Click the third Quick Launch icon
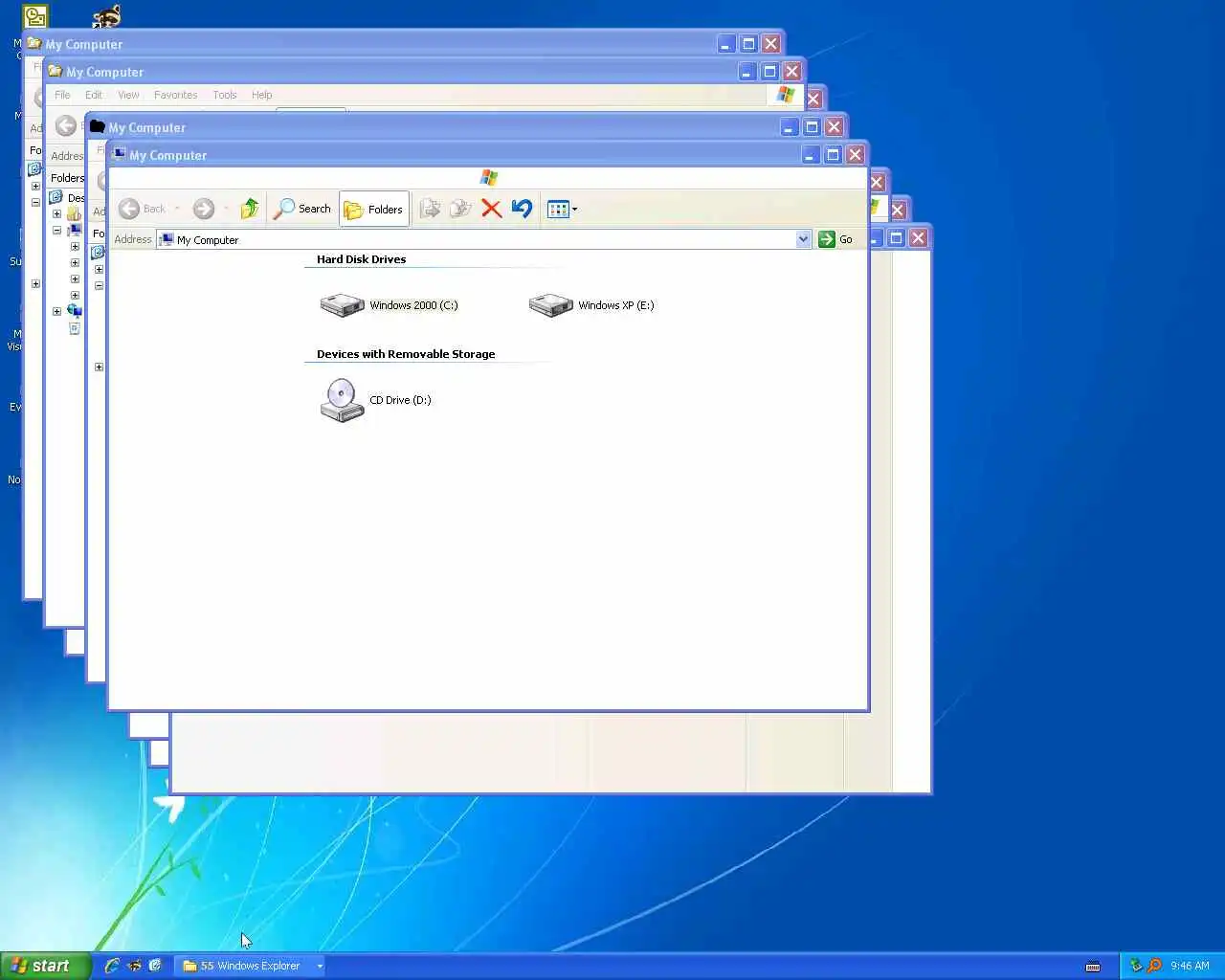This screenshot has height=980, width=1225. [x=155, y=966]
